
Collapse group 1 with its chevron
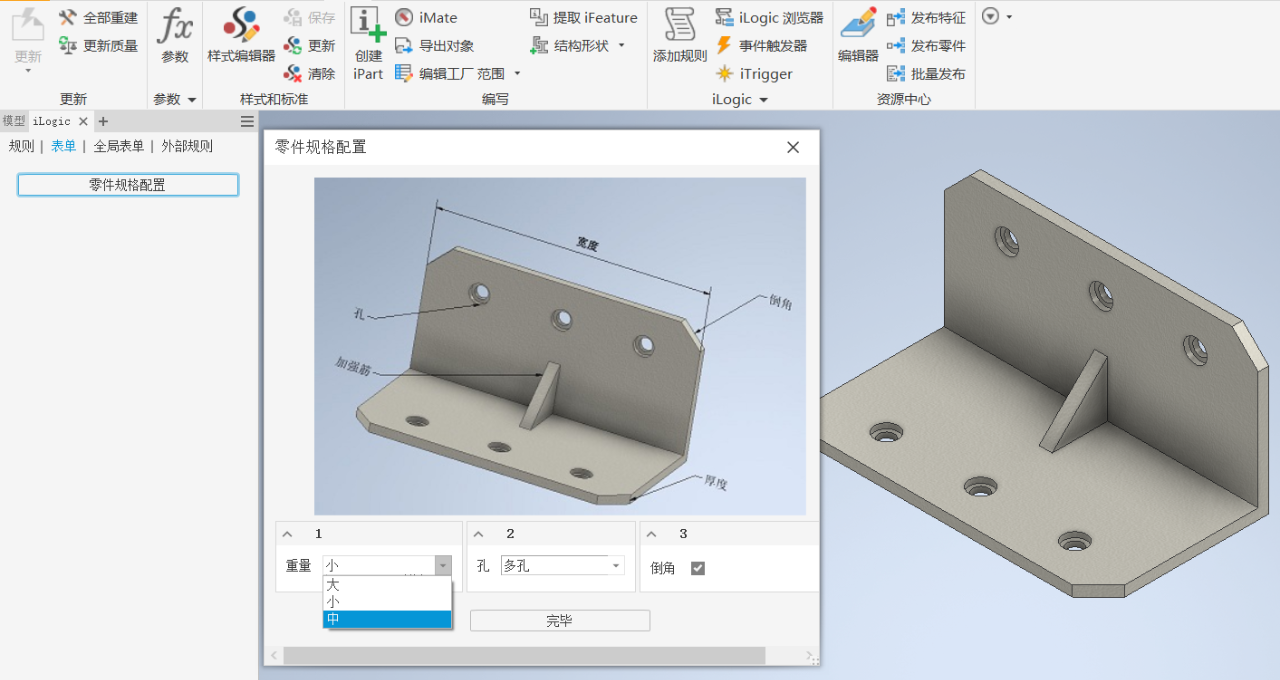pos(288,534)
